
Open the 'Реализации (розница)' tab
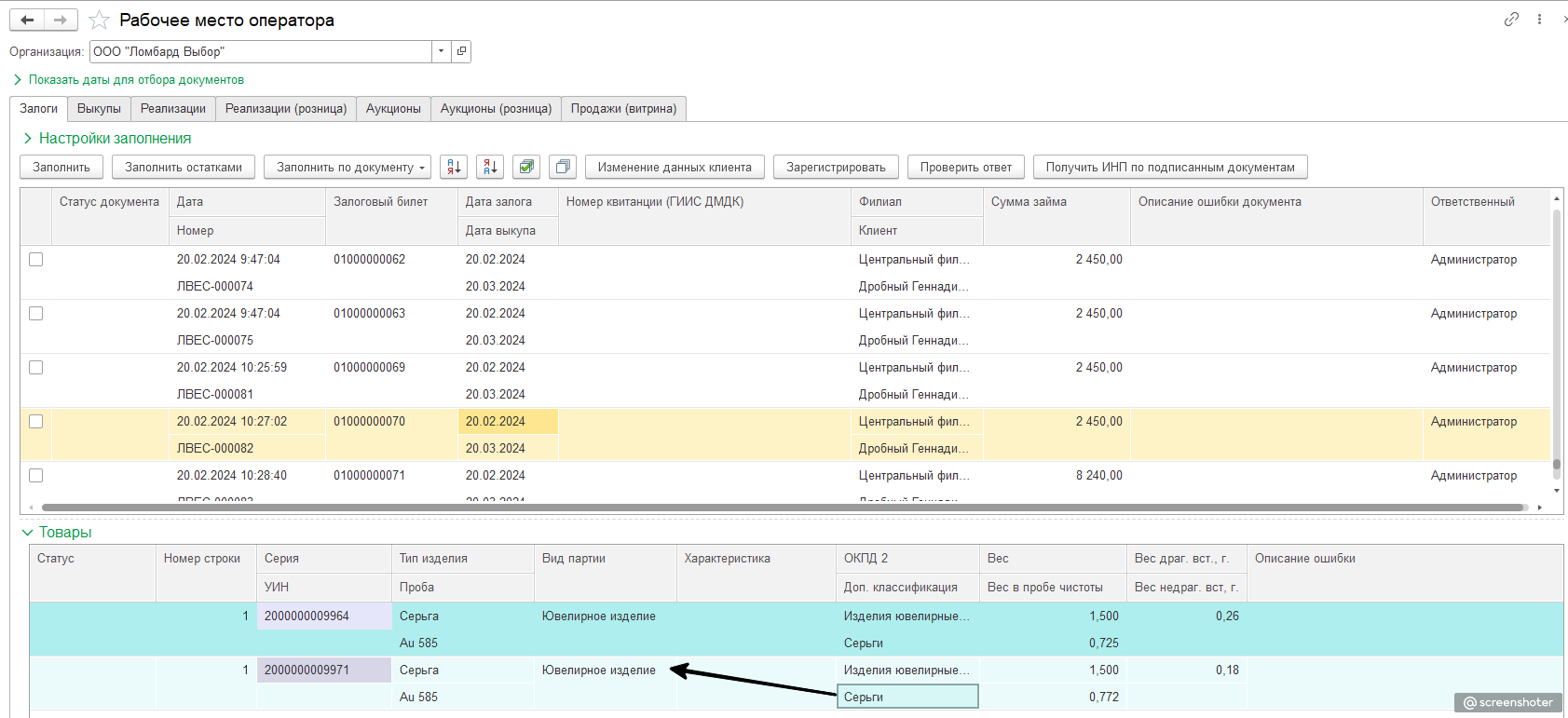[x=286, y=109]
